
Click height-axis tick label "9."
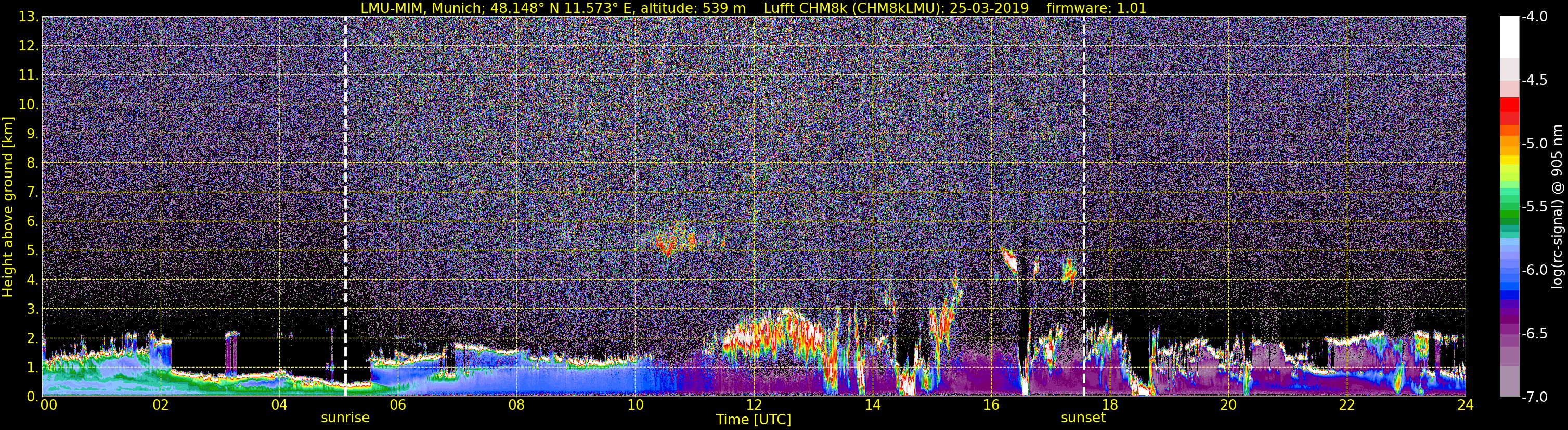[x=32, y=134]
